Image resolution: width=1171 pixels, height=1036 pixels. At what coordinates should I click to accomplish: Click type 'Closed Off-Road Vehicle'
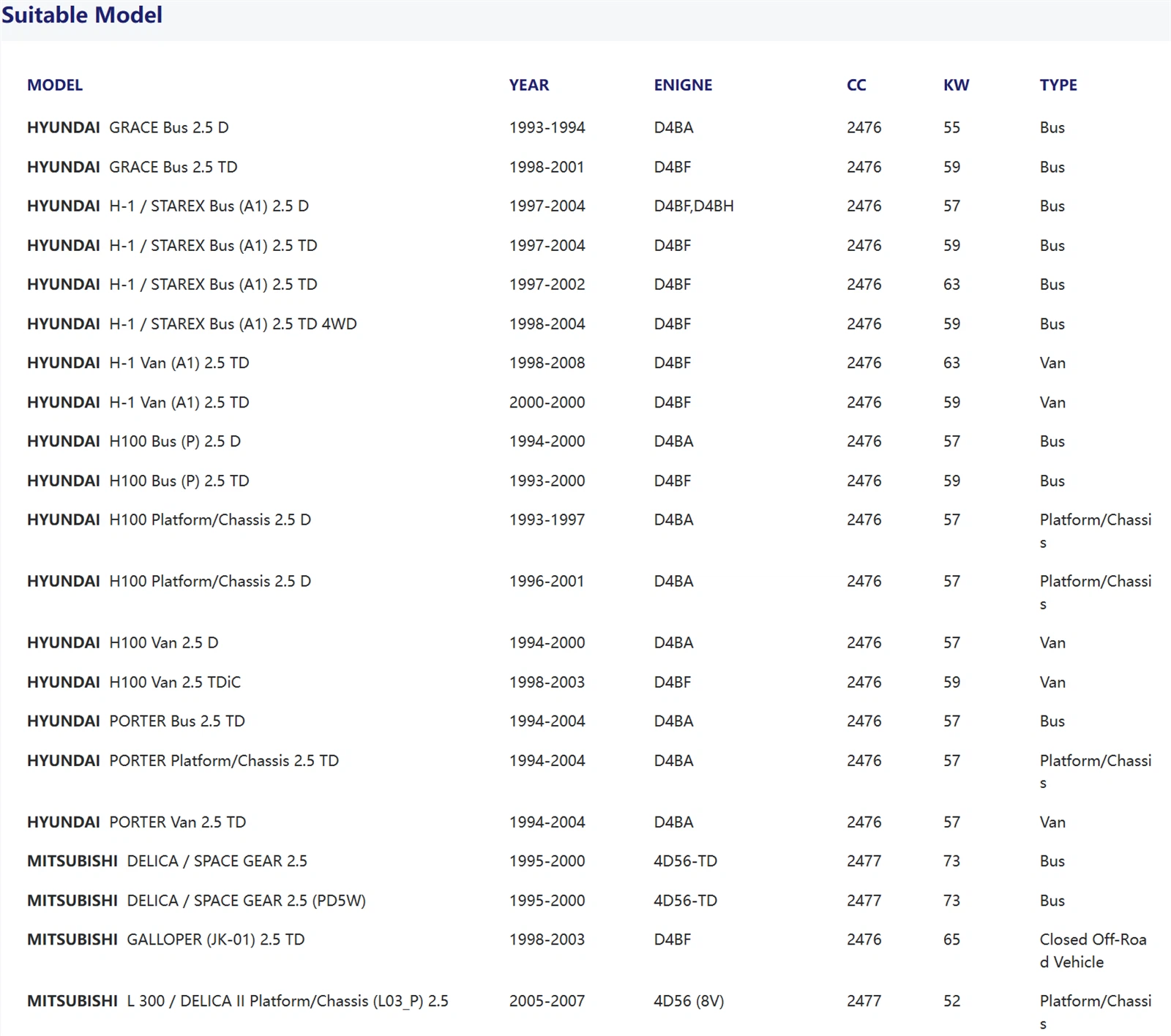click(1093, 950)
